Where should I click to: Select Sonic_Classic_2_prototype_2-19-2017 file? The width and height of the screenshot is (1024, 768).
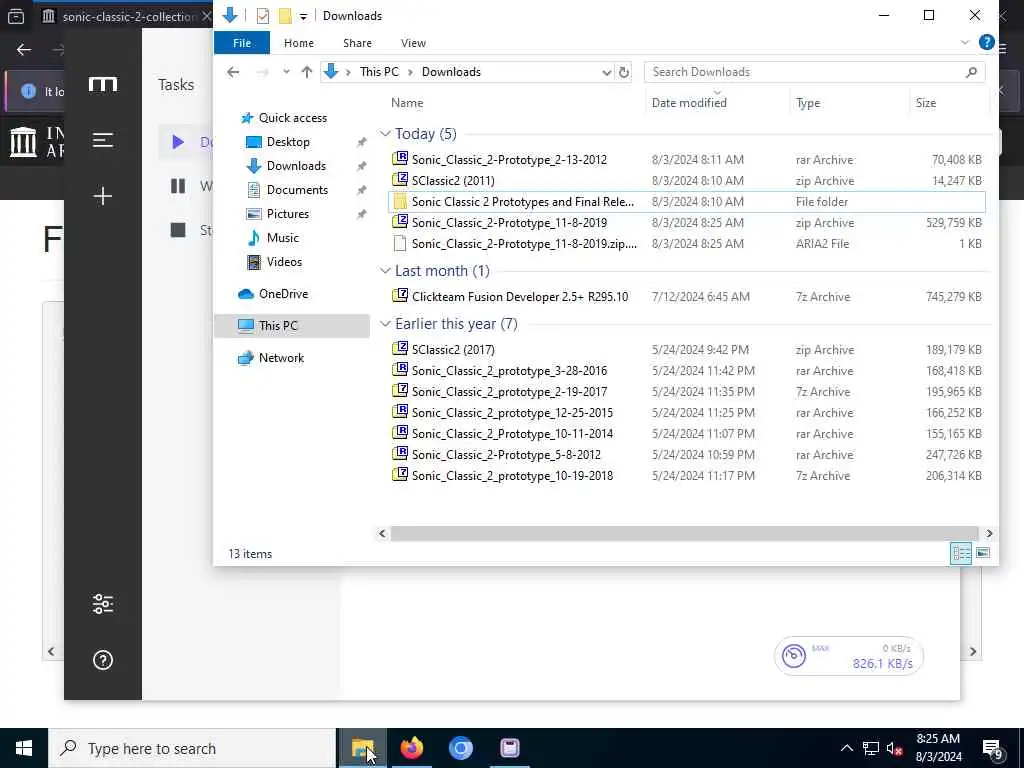point(686,392)
